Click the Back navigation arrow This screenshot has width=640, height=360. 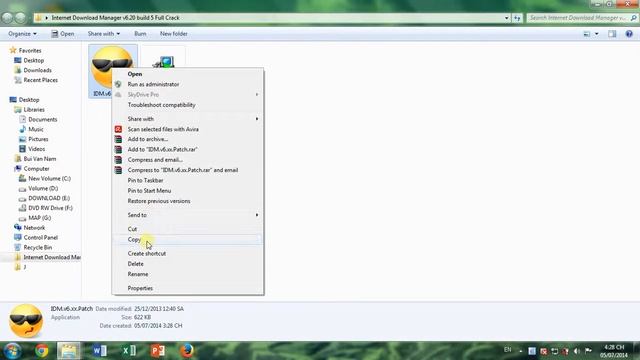pos(7,18)
